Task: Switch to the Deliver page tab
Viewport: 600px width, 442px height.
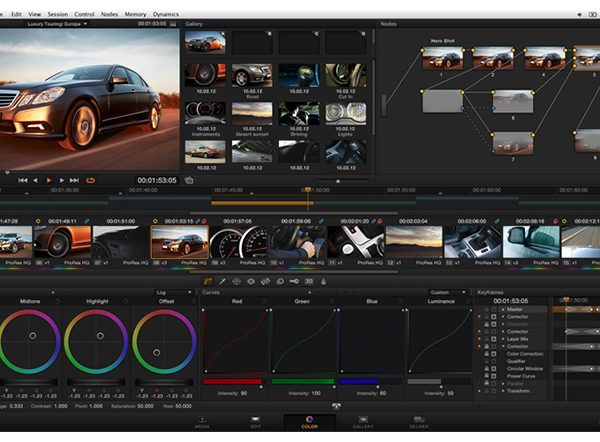Action: tap(419, 422)
